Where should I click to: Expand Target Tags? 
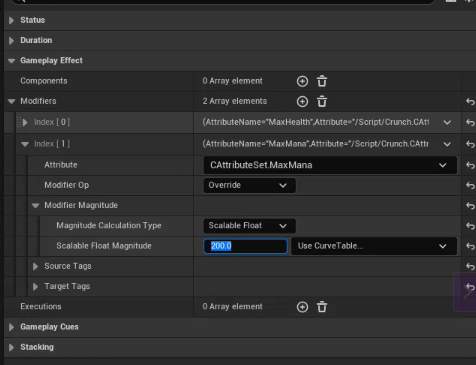click(35, 287)
